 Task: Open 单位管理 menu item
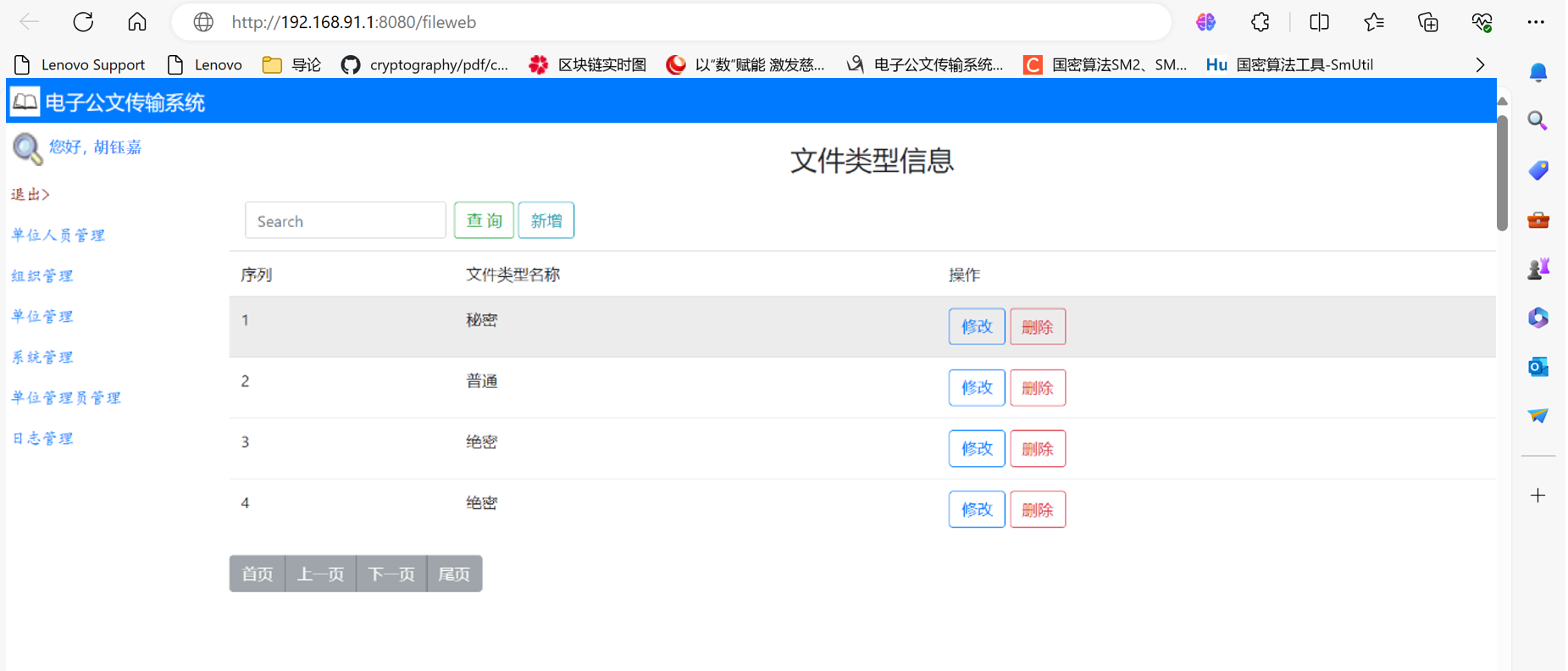pos(42,316)
